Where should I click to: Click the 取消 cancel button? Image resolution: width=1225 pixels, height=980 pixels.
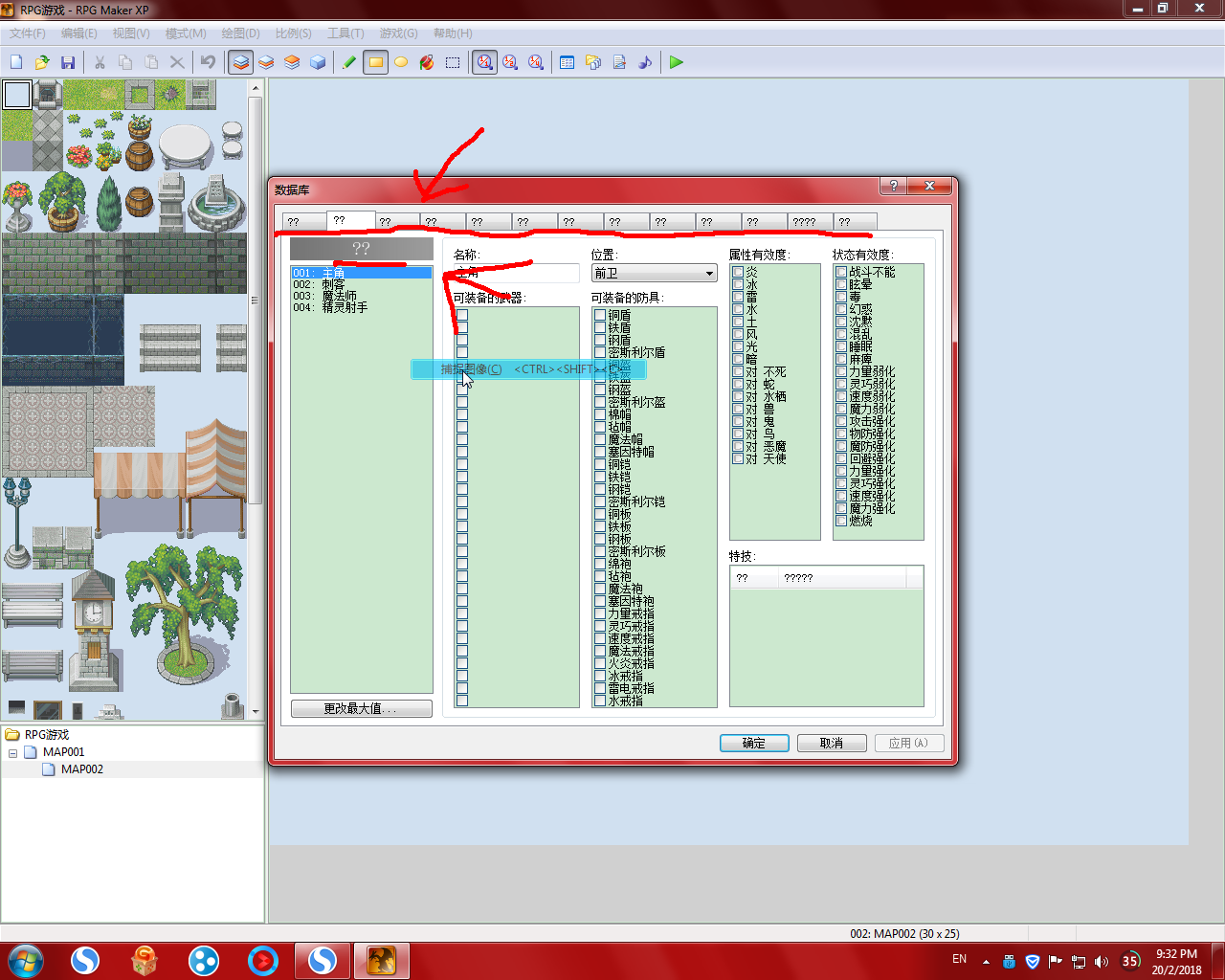click(x=832, y=743)
